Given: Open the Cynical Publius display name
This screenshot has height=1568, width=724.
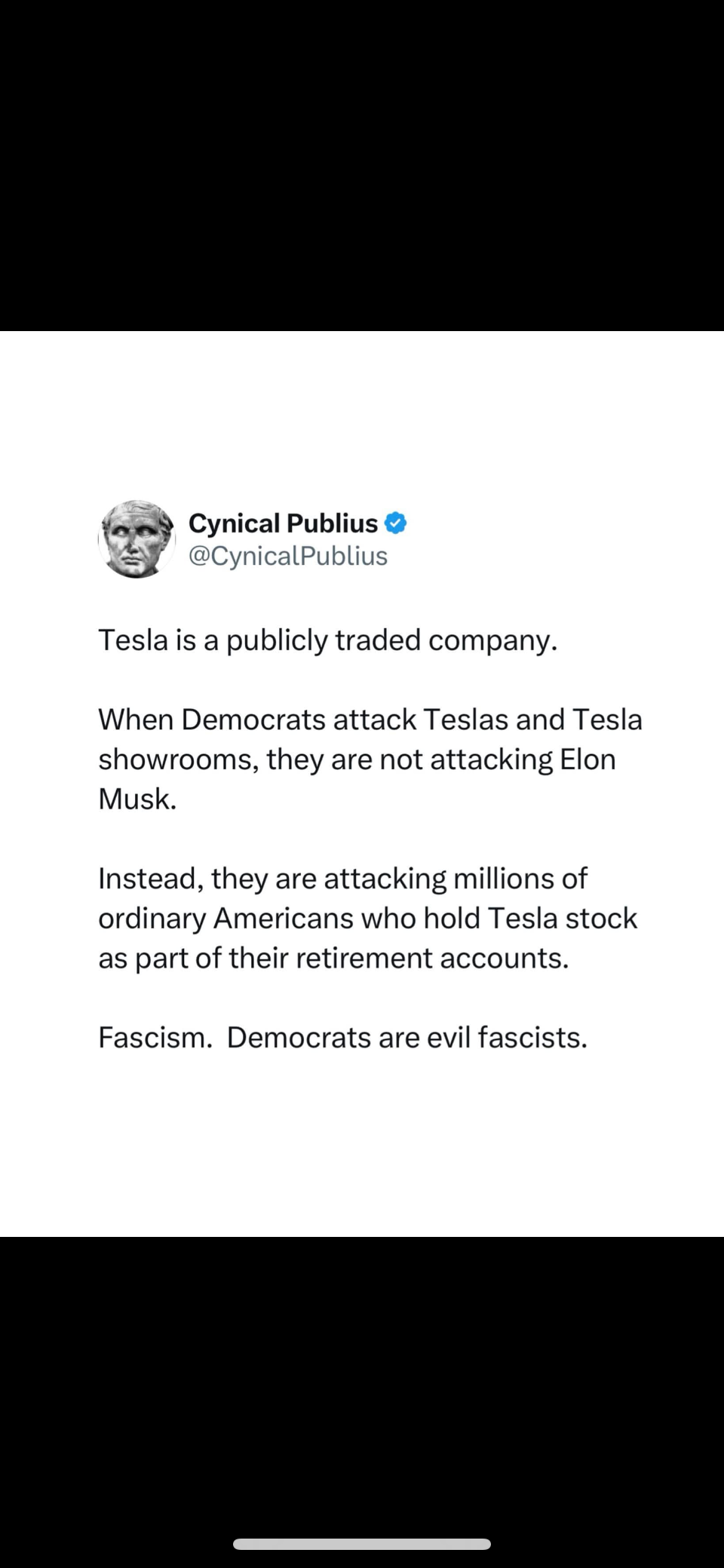Looking at the screenshot, I should click(283, 523).
